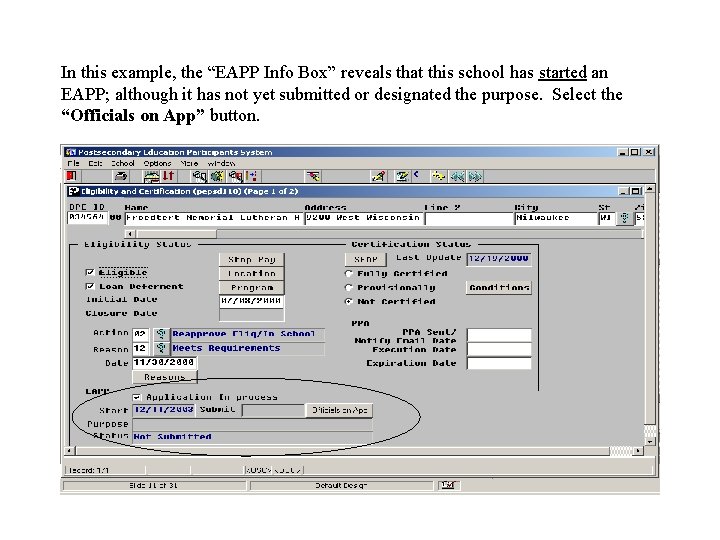Click the red up-down arrows toolbar icon
This screenshot has width=720, height=540.
pyautogui.click(x=168, y=176)
